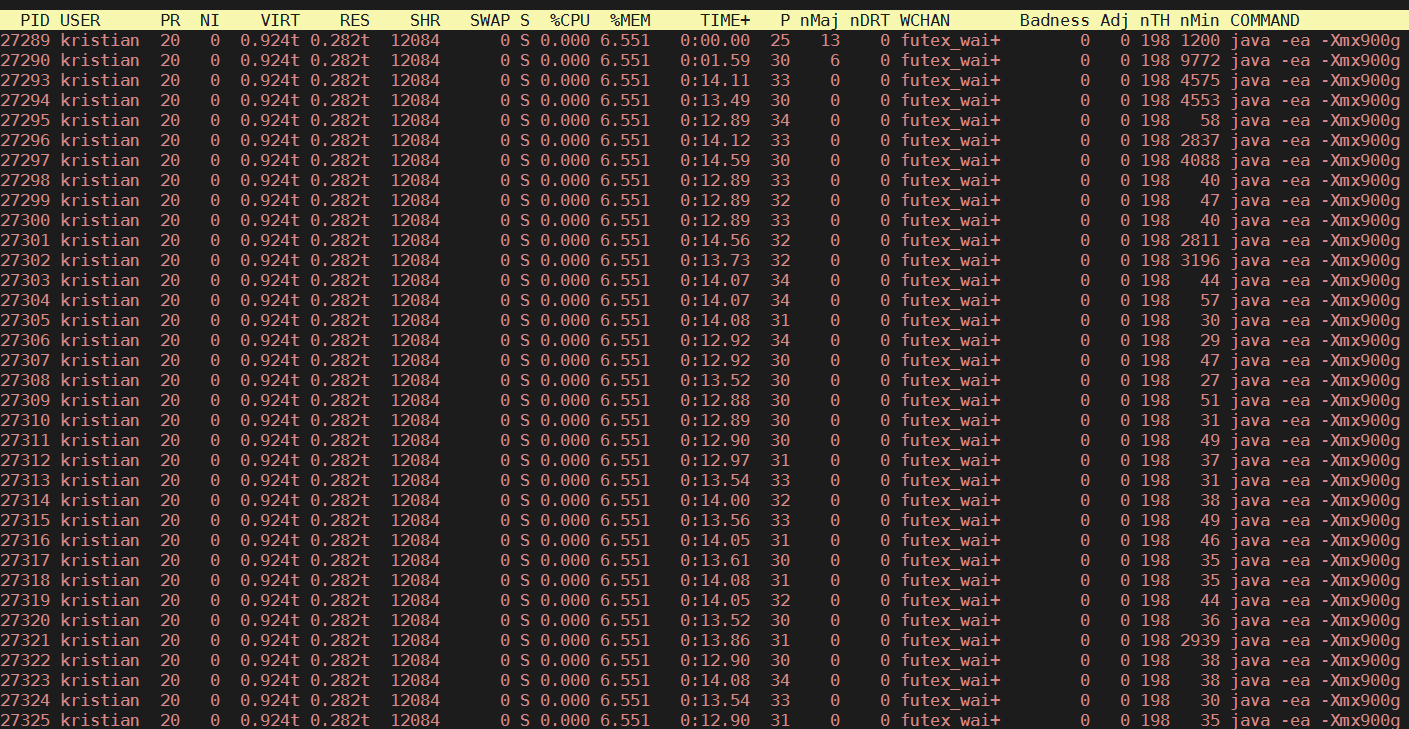The height and width of the screenshot is (729, 1409).
Task: Click the nMin value 9772
Action: click(1200, 60)
